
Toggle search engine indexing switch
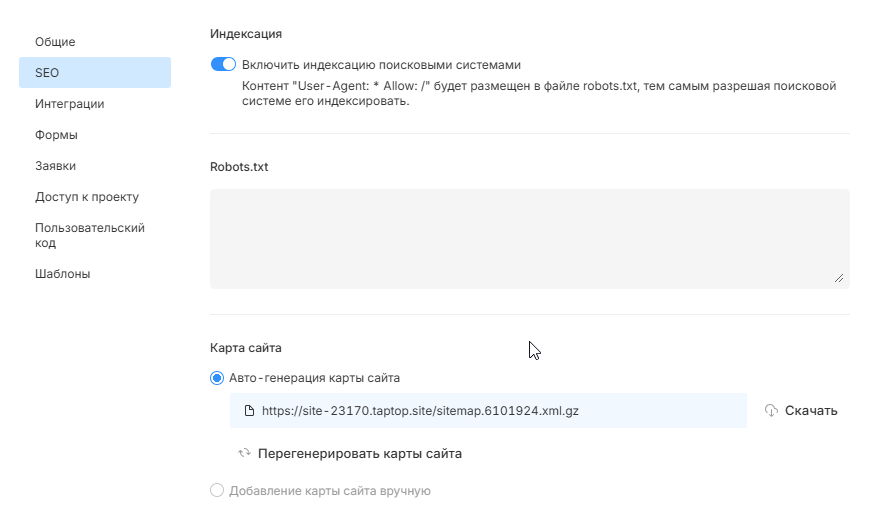click(x=223, y=64)
